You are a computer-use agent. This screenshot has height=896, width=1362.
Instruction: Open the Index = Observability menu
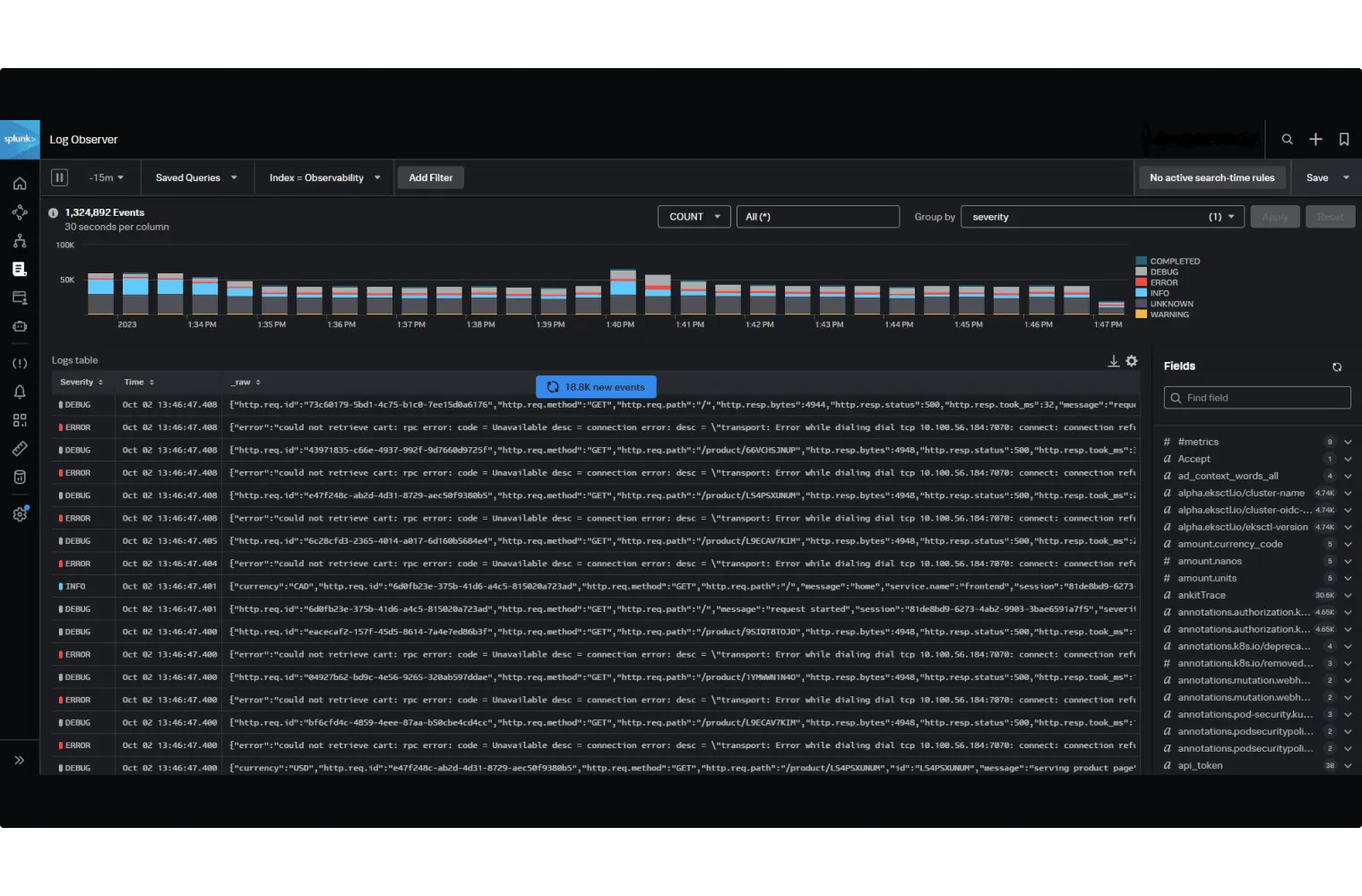323,177
